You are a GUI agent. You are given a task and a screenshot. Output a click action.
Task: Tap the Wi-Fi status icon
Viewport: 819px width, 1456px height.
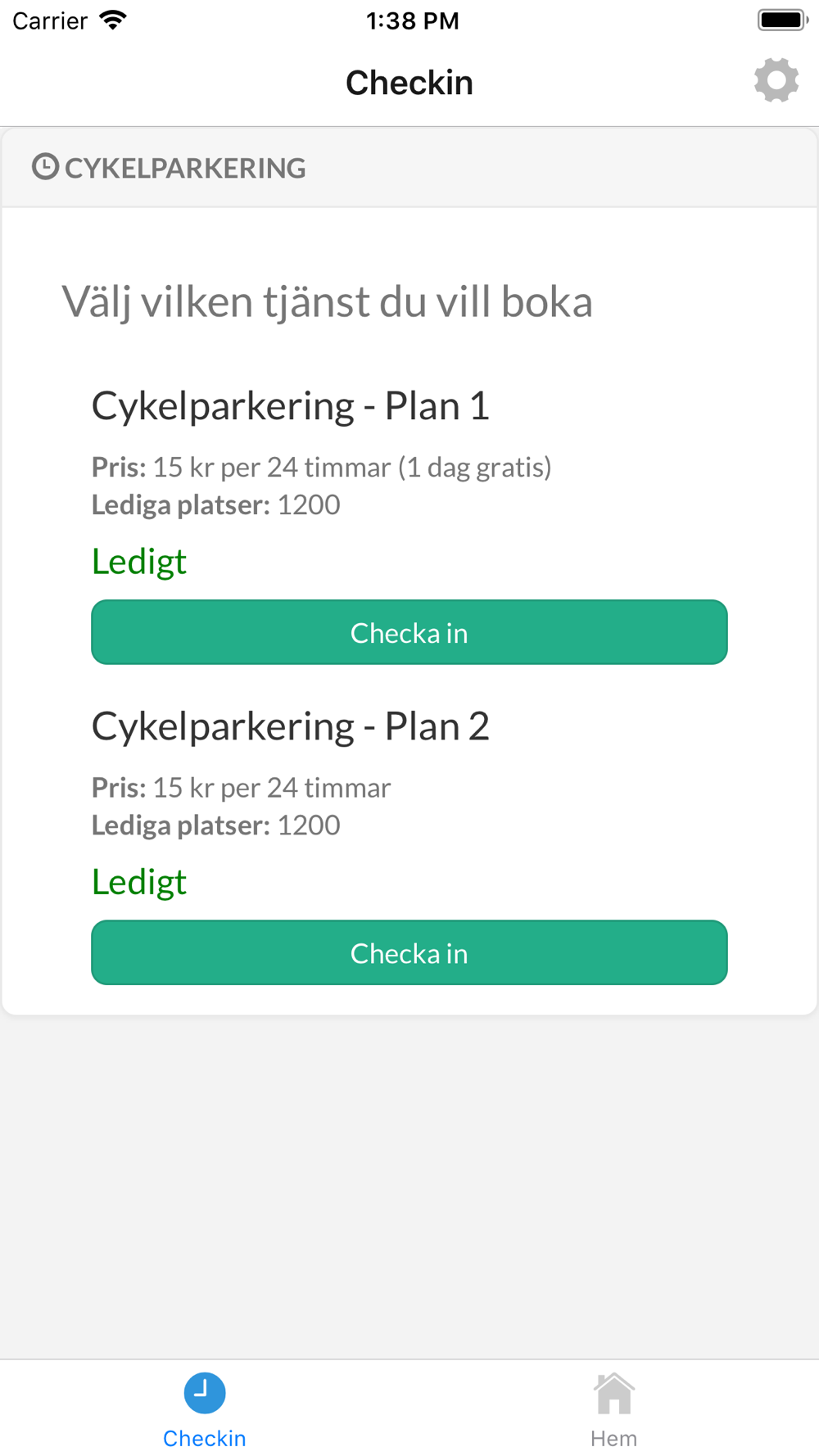pyautogui.click(x=113, y=20)
